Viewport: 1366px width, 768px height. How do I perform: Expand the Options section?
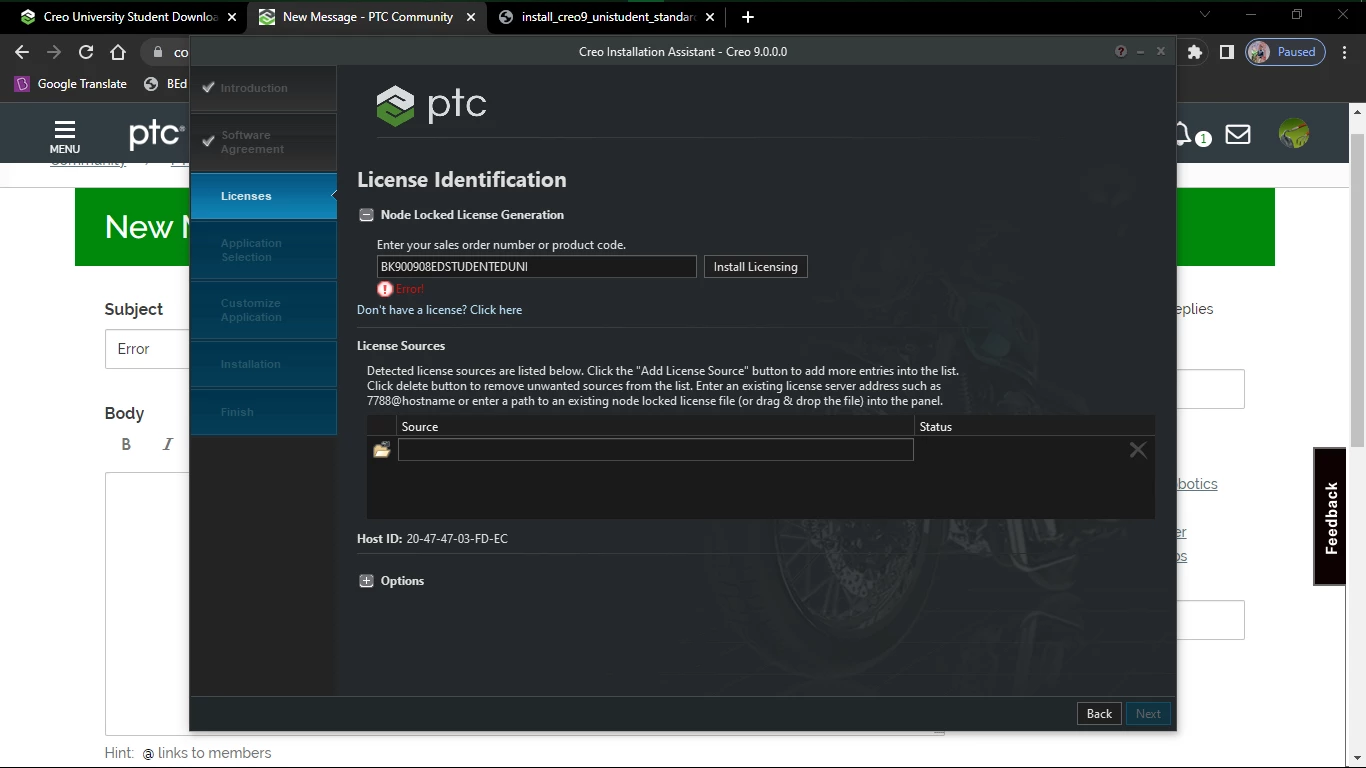point(366,581)
